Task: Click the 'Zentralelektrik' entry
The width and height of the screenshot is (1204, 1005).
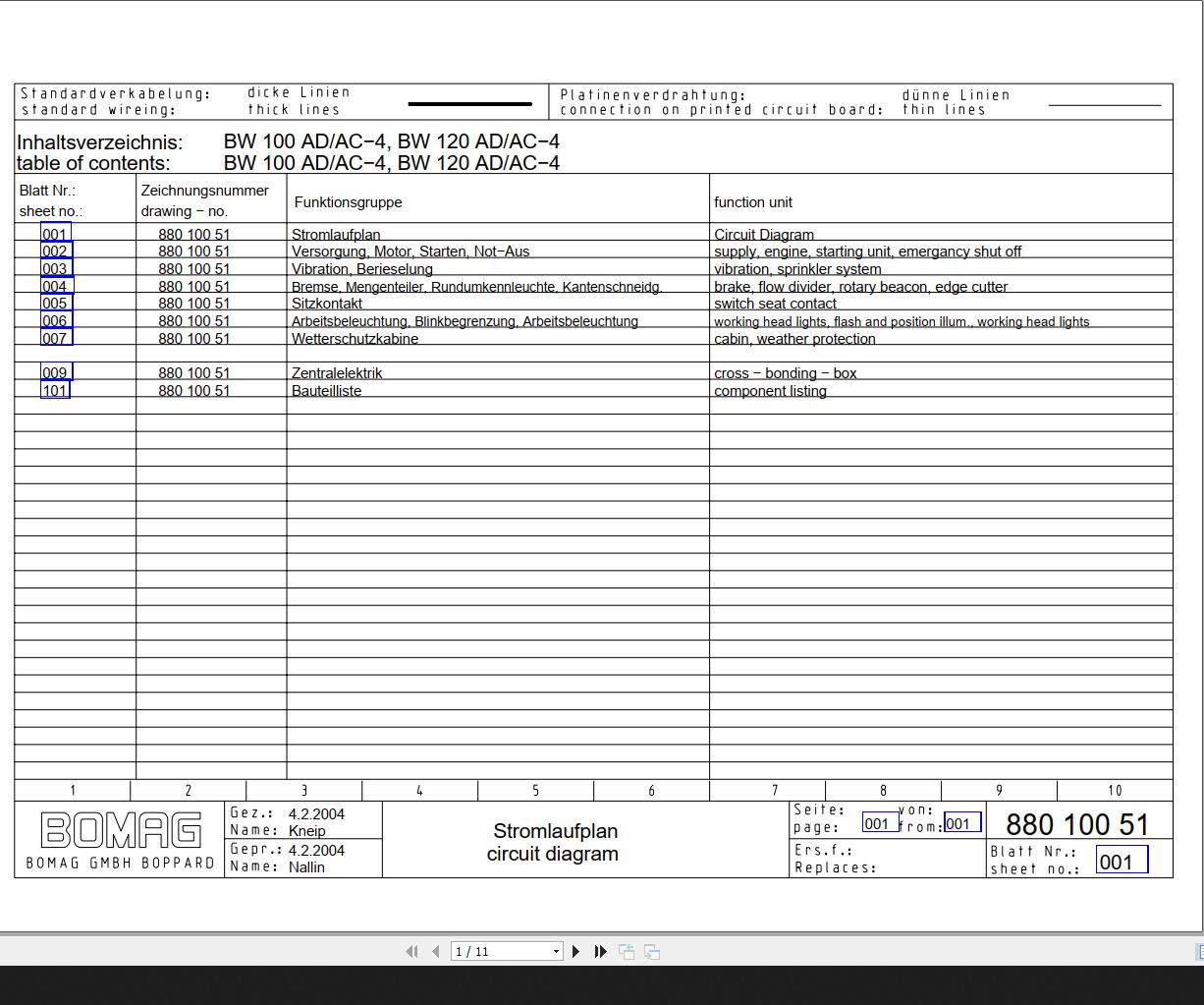Action: tap(337, 373)
